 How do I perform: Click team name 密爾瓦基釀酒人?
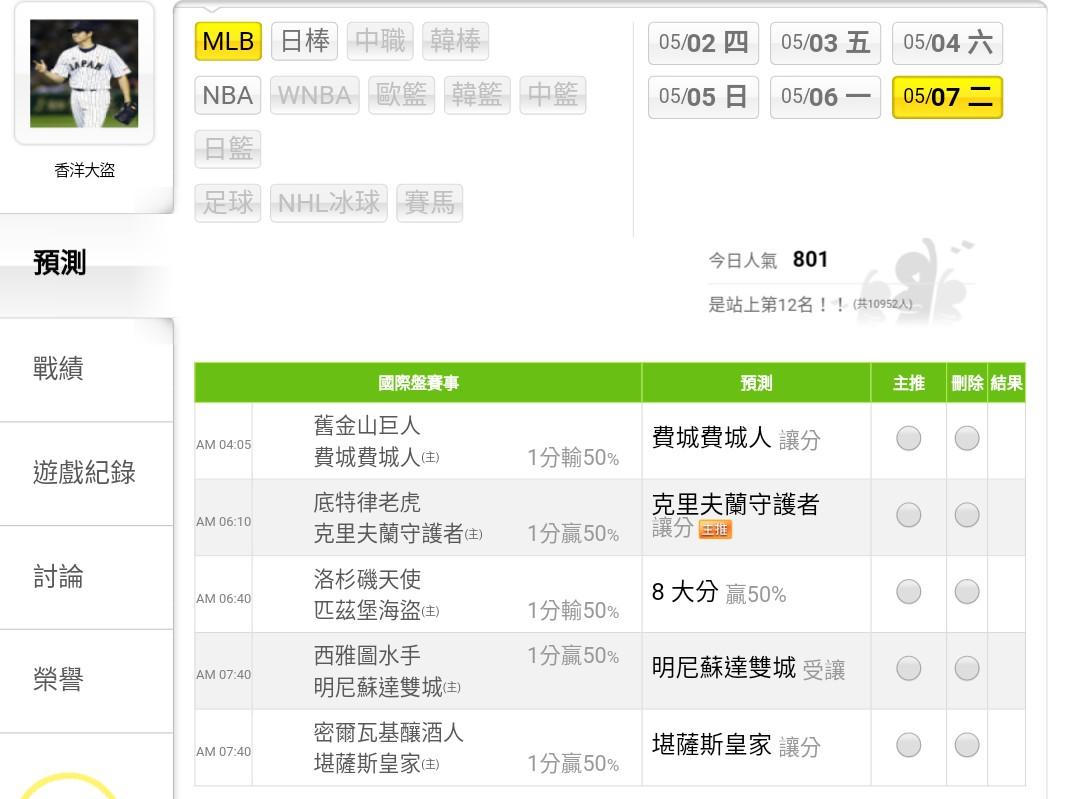click(388, 732)
